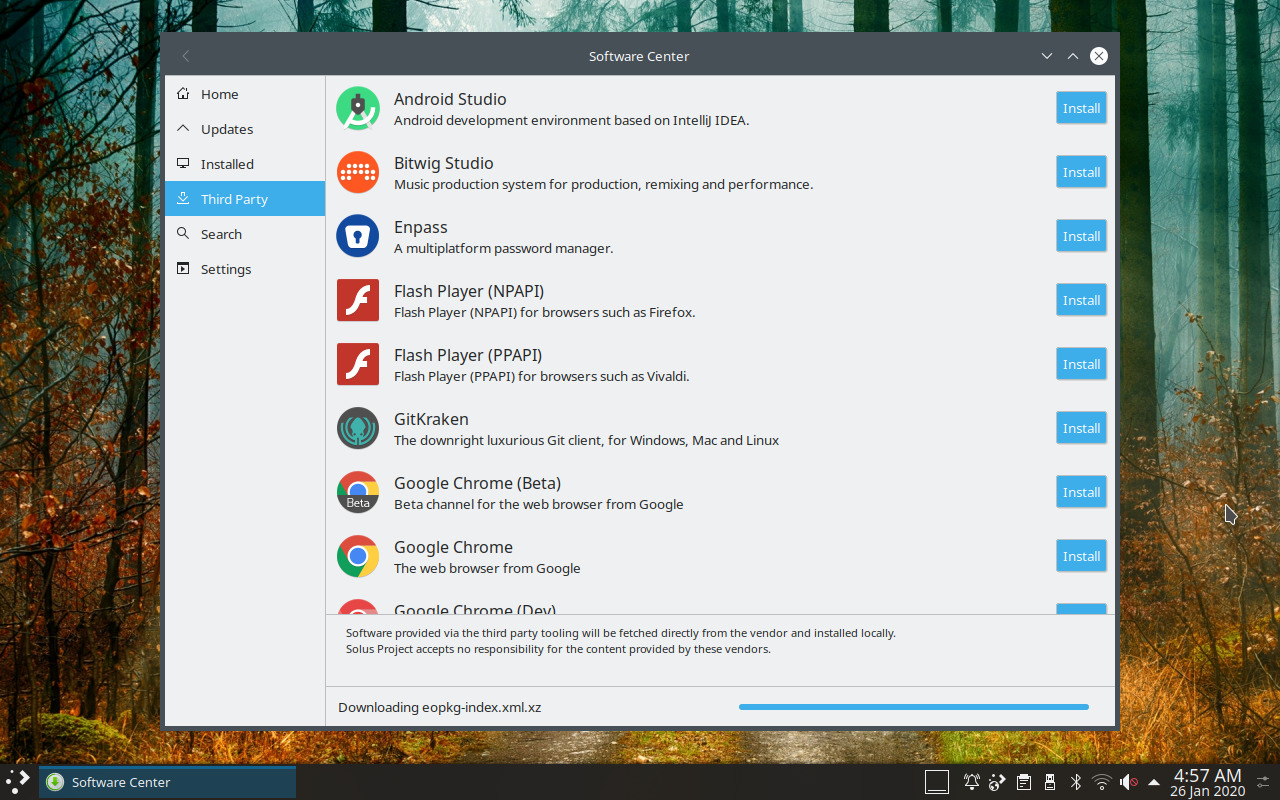Image resolution: width=1280 pixels, height=800 pixels.
Task: Click the eopkg-index download progress bar
Action: click(913, 707)
